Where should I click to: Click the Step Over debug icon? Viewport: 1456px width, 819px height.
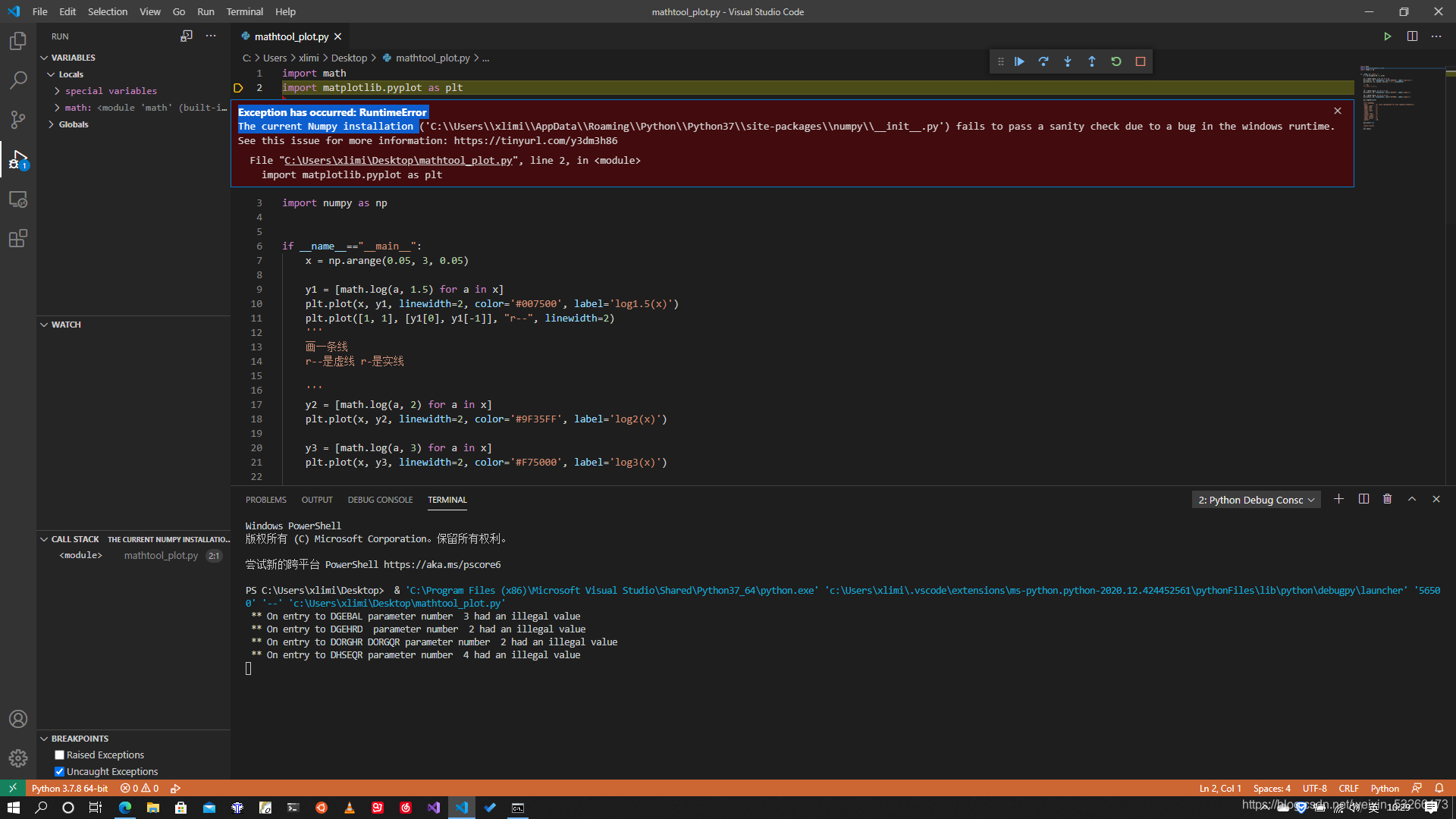1043,61
